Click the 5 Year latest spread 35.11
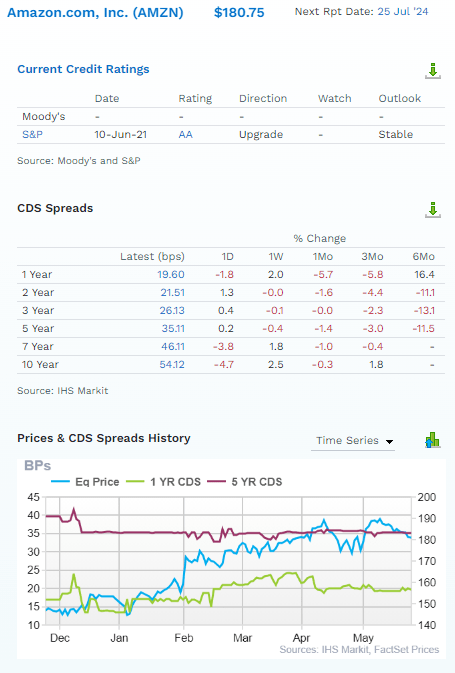The height and width of the screenshot is (673, 455). (x=173, y=328)
